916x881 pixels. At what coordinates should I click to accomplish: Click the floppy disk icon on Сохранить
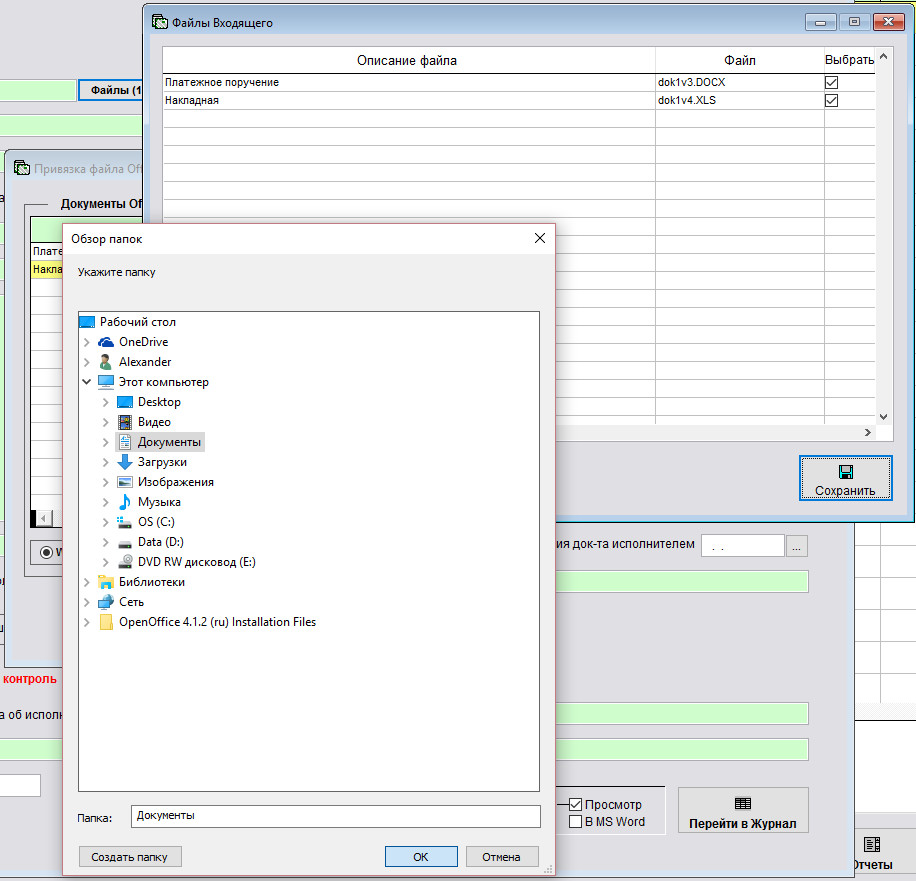pos(845,471)
